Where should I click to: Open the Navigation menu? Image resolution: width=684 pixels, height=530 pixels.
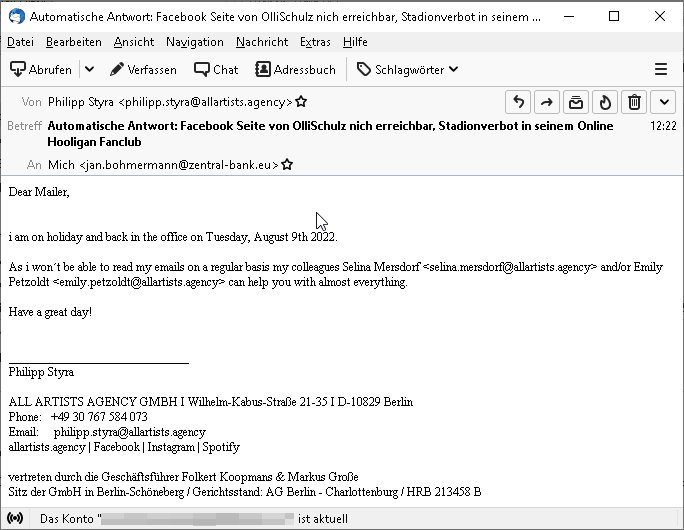(x=195, y=42)
